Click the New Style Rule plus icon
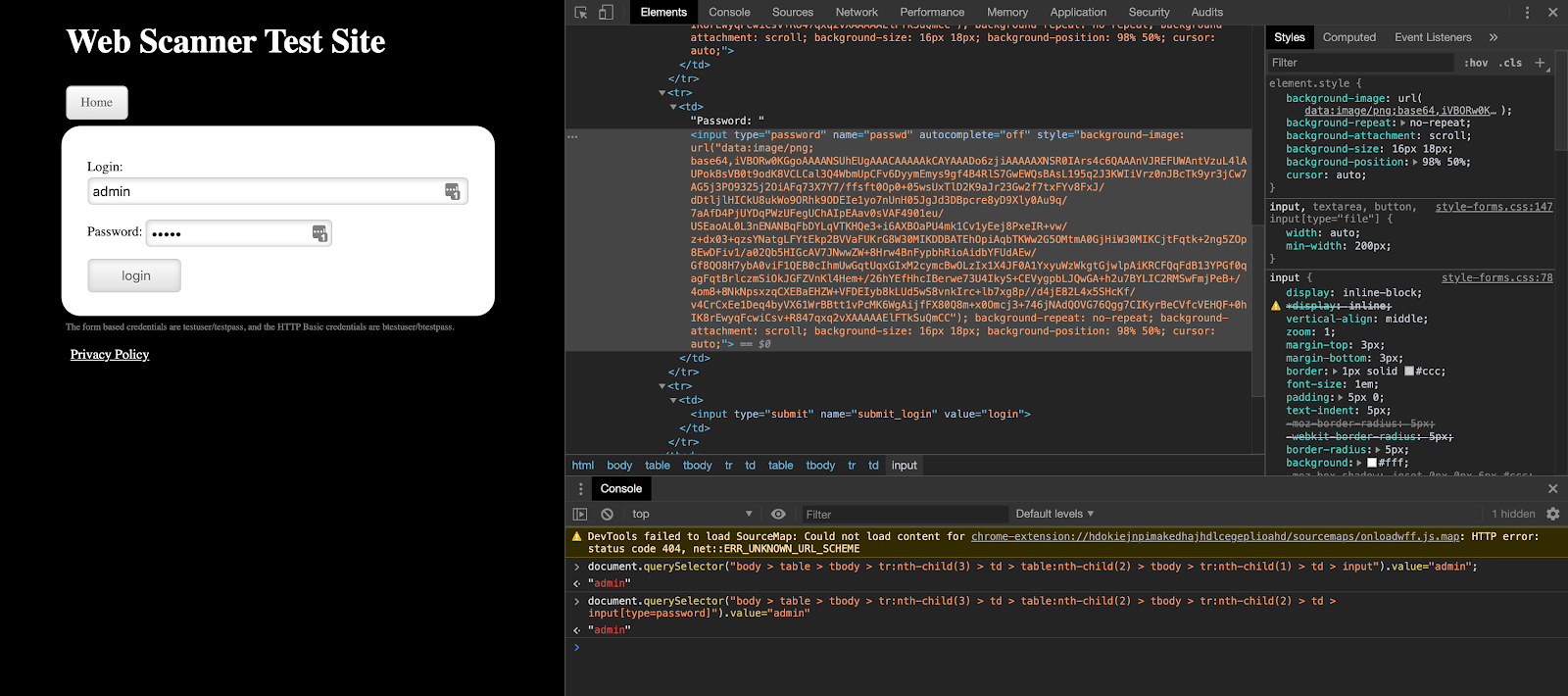Image resolution: width=1568 pixels, height=696 pixels. (x=1540, y=63)
